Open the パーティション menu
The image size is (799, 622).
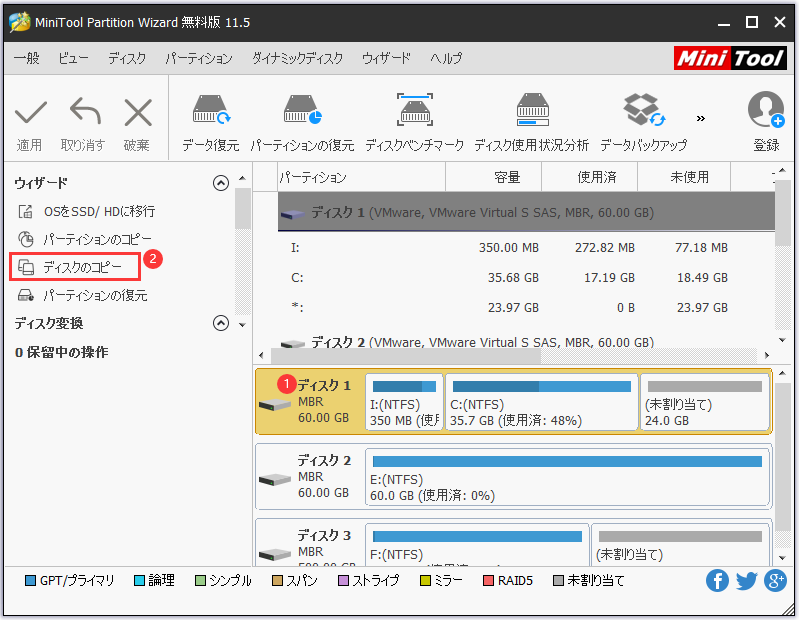pyautogui.click(x=199, y=58)
